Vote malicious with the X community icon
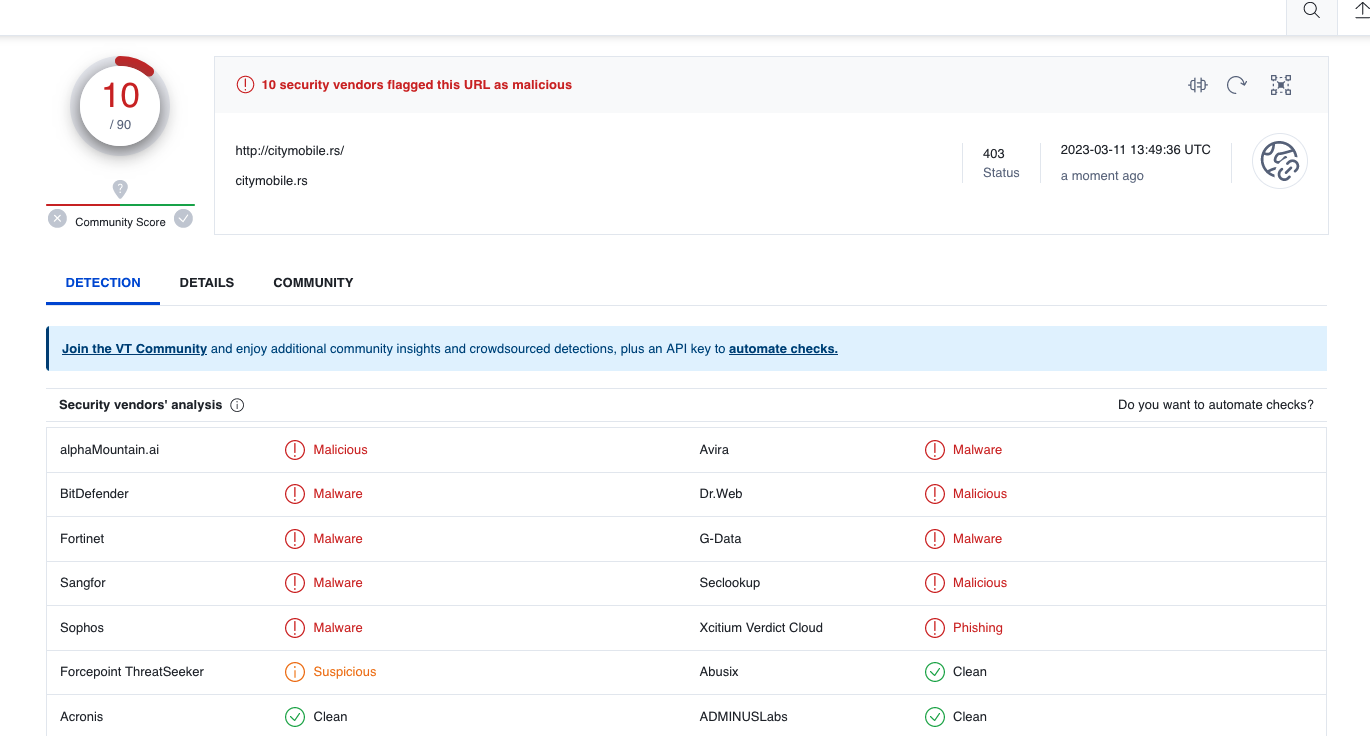 pos(57,219)
